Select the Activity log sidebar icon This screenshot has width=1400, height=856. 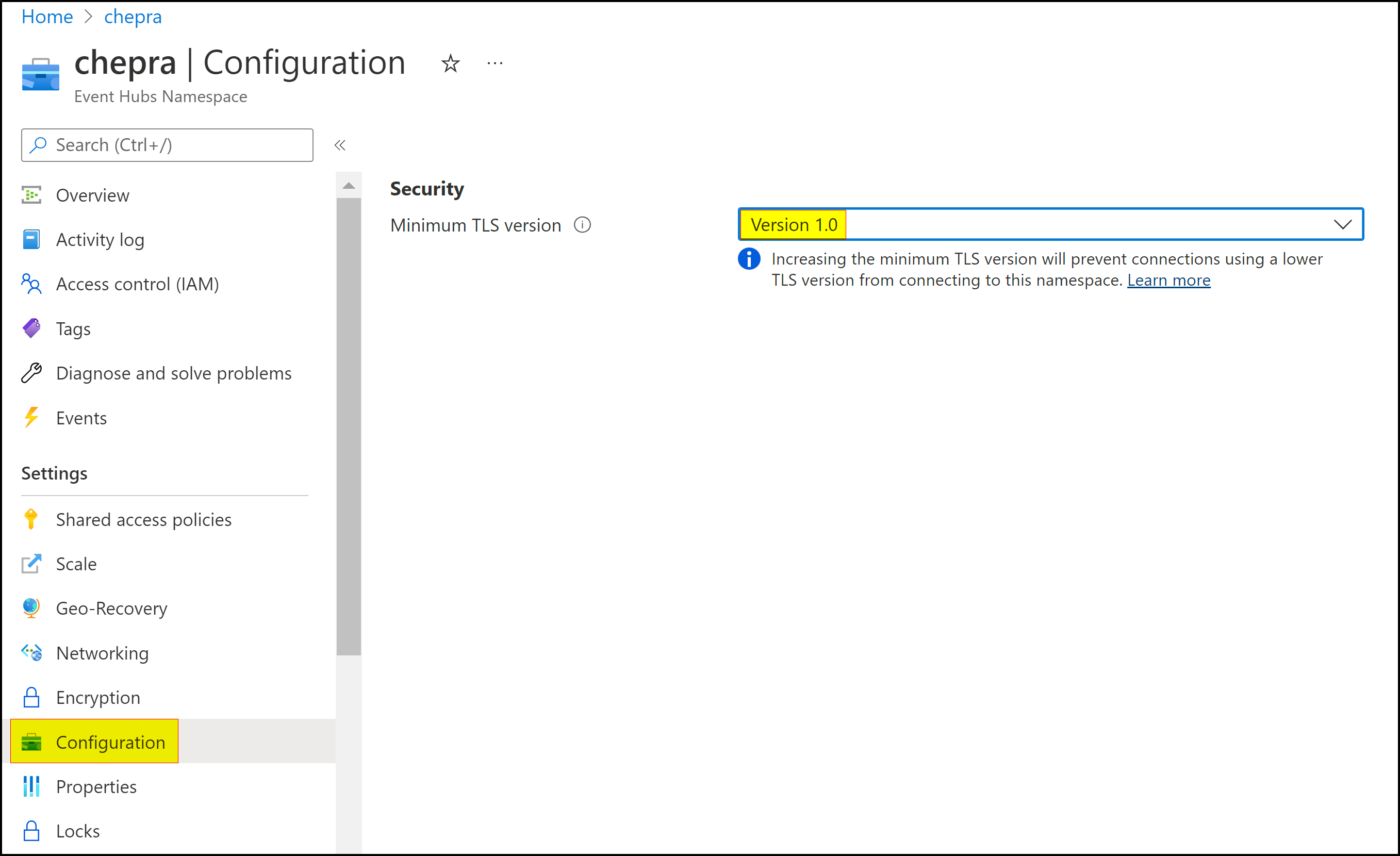pyautogui.click(x=31, y=239)
